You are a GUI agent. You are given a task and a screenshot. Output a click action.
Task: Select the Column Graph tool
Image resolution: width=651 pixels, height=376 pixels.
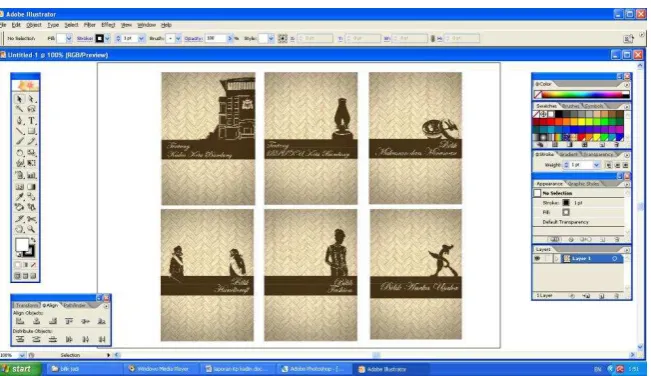click(32, 175)
